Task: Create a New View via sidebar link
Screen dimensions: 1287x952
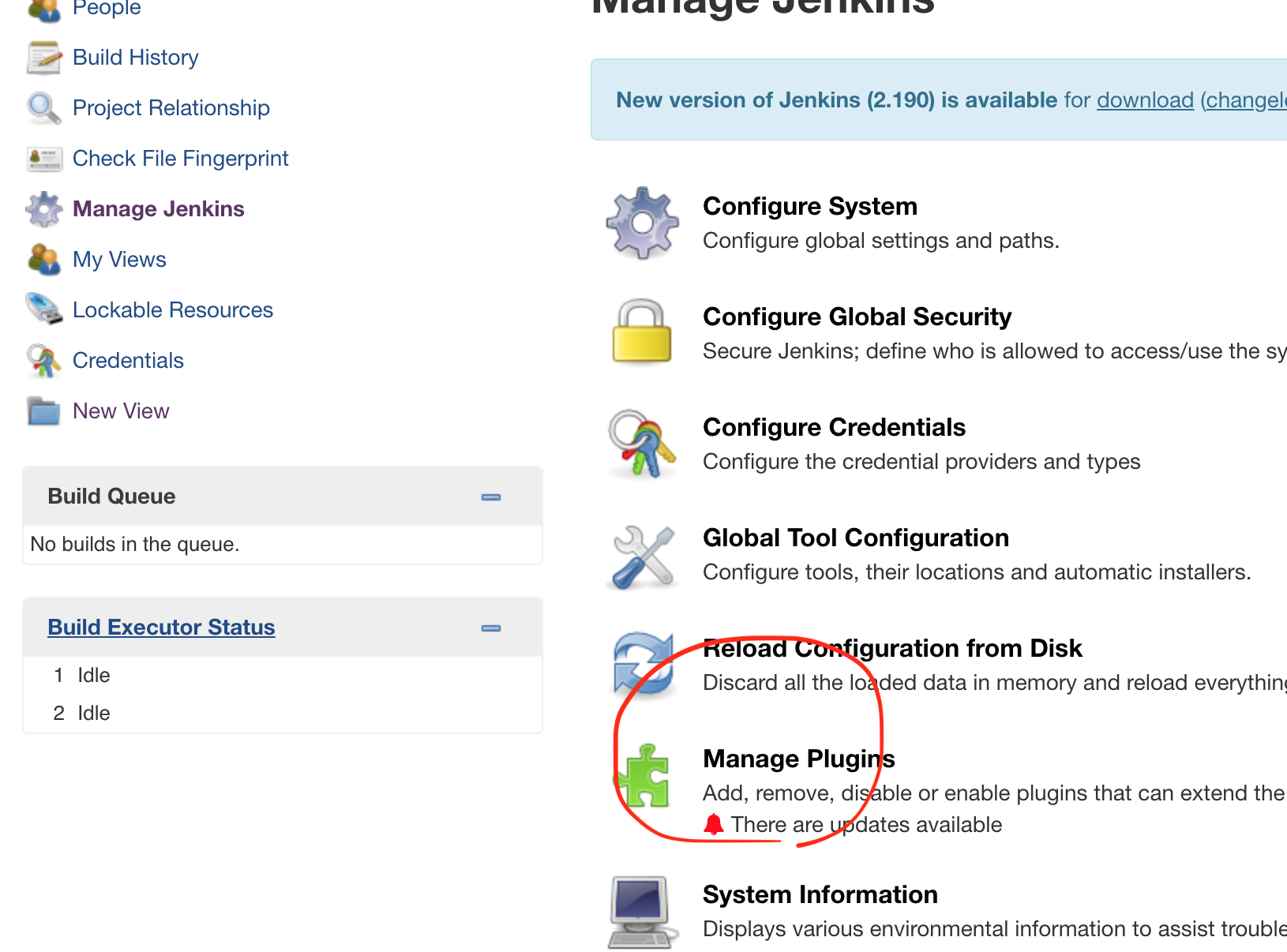Action: (x=121, y=411)
